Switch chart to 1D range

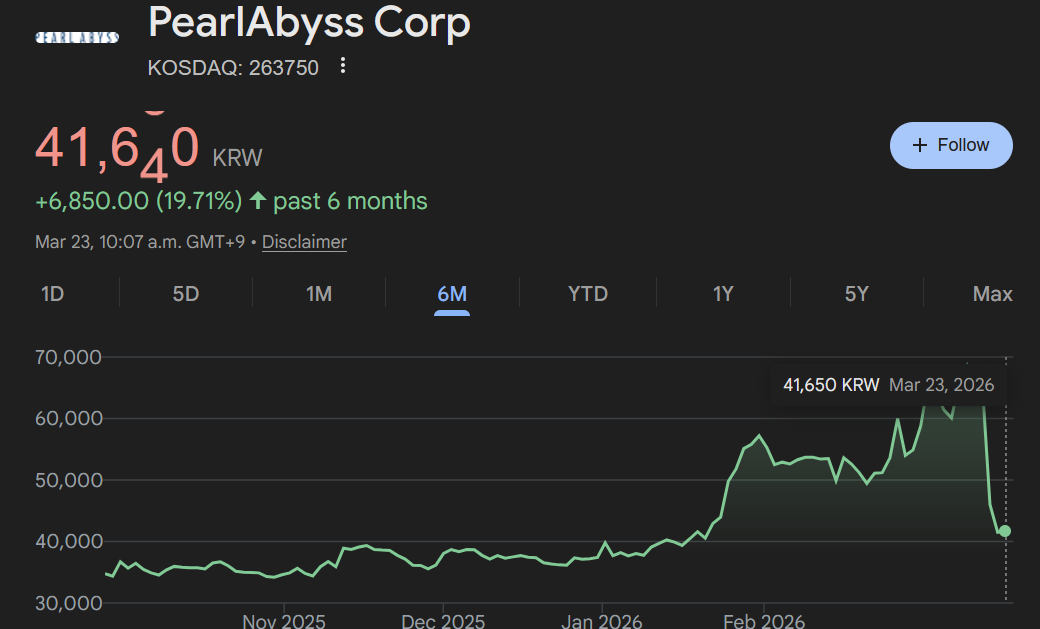coord(52,293)
